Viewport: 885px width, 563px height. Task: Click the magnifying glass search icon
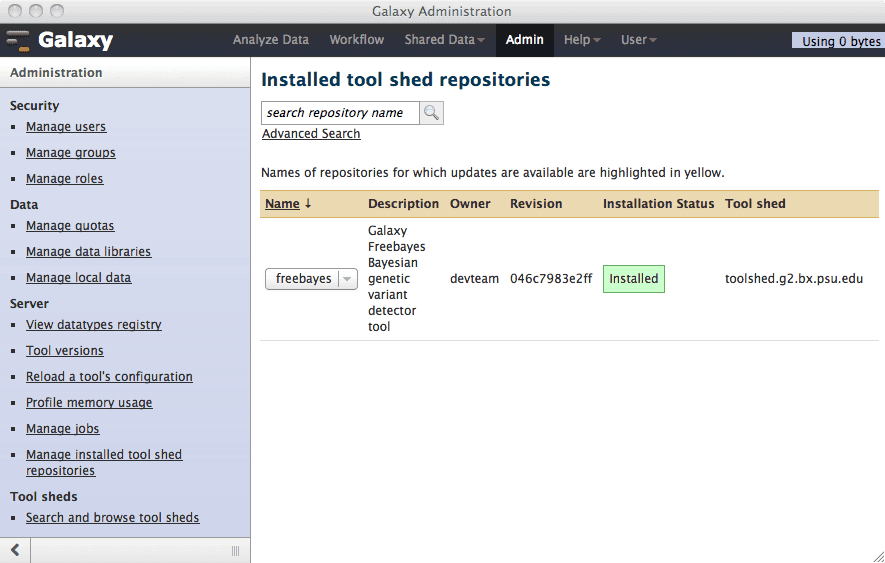(x=431, y=113)
